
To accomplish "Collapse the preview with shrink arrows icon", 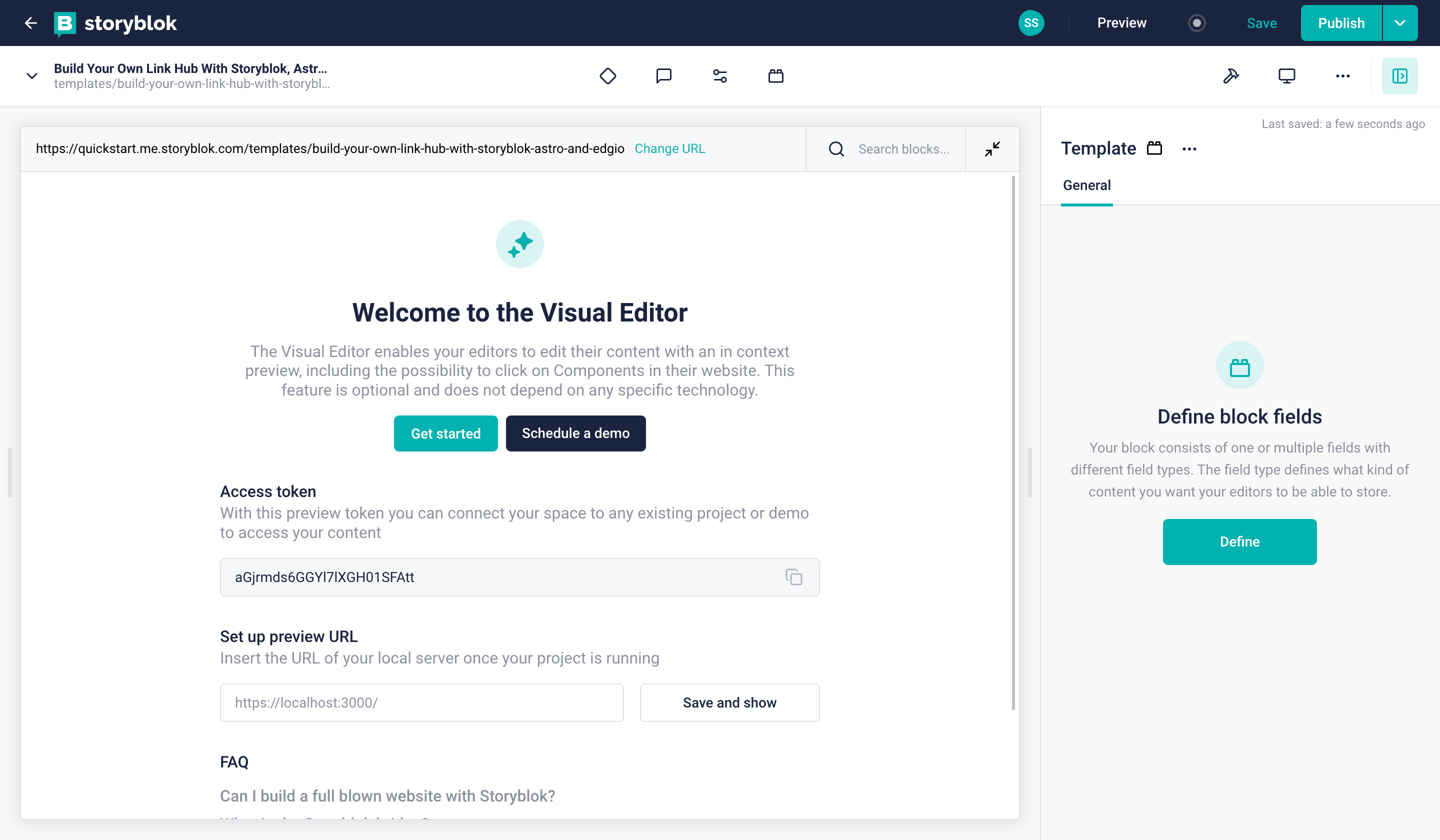I will click(992, 148).
